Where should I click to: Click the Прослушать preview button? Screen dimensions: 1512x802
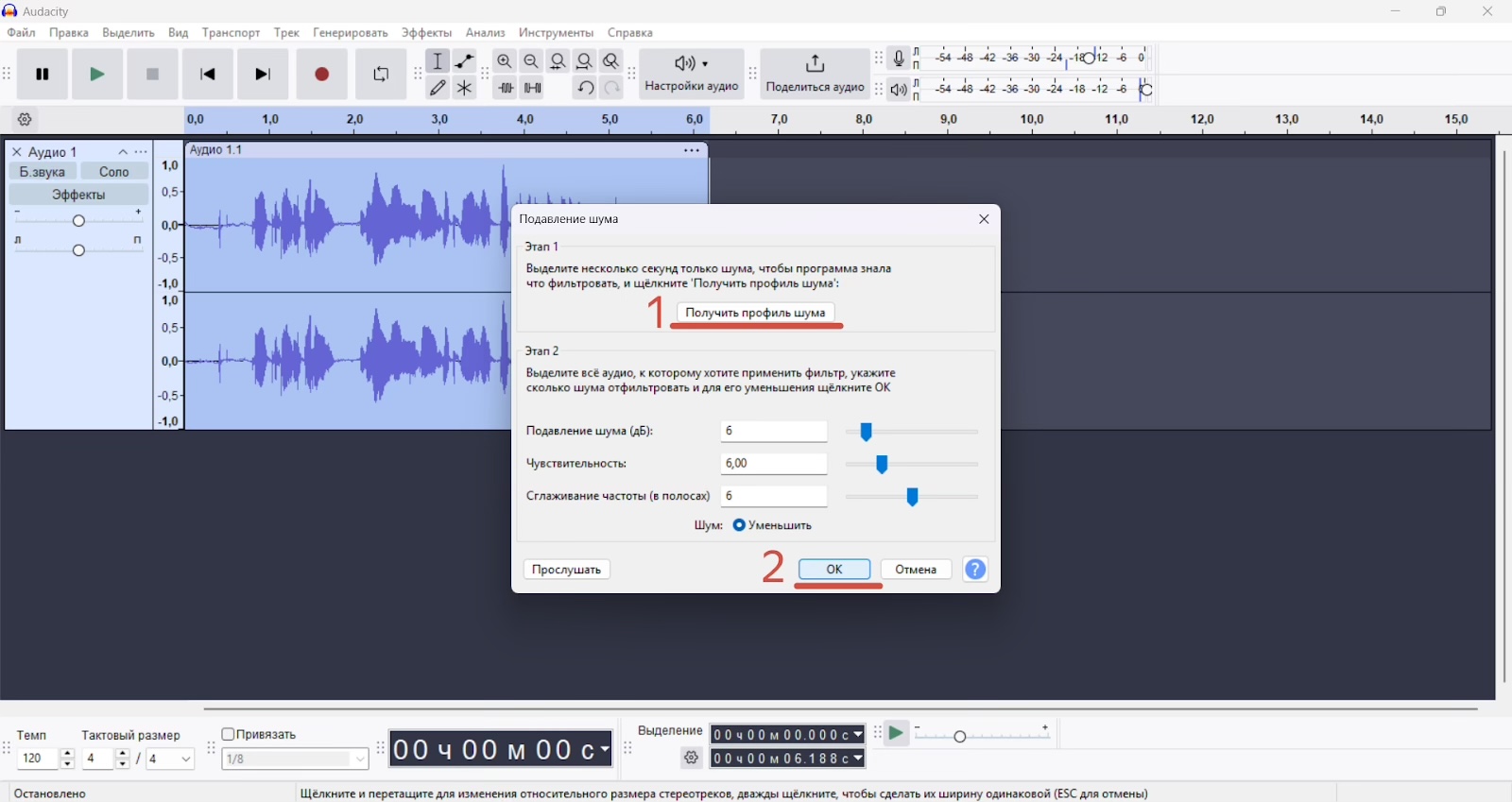(567, 570)
